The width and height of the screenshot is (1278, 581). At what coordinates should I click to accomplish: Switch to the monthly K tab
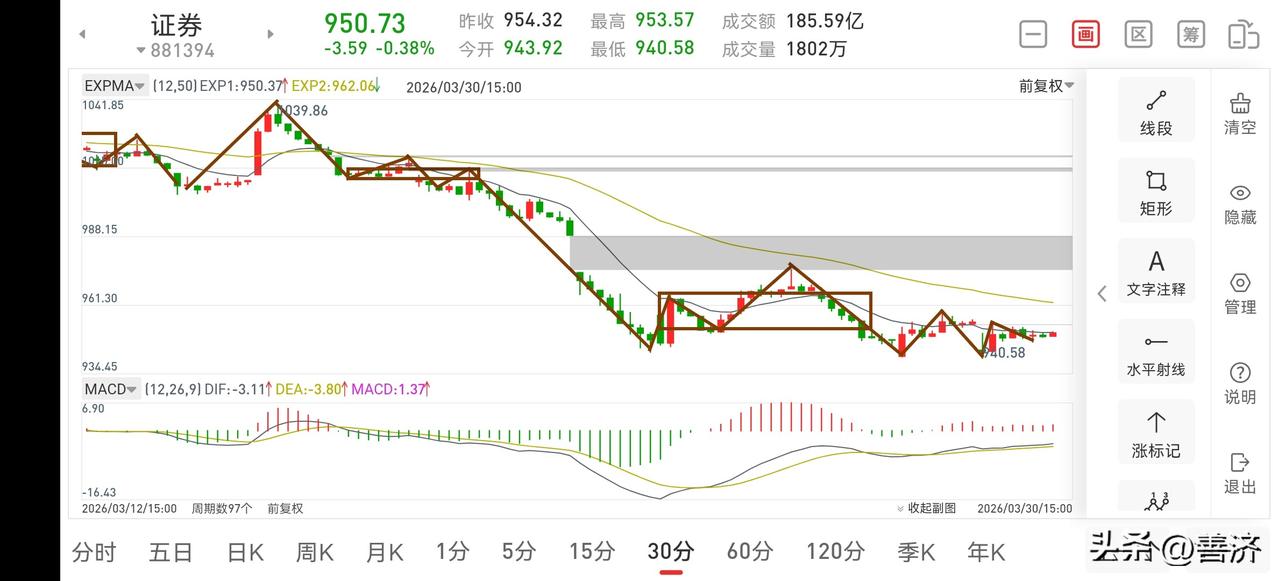pos(385,551)
